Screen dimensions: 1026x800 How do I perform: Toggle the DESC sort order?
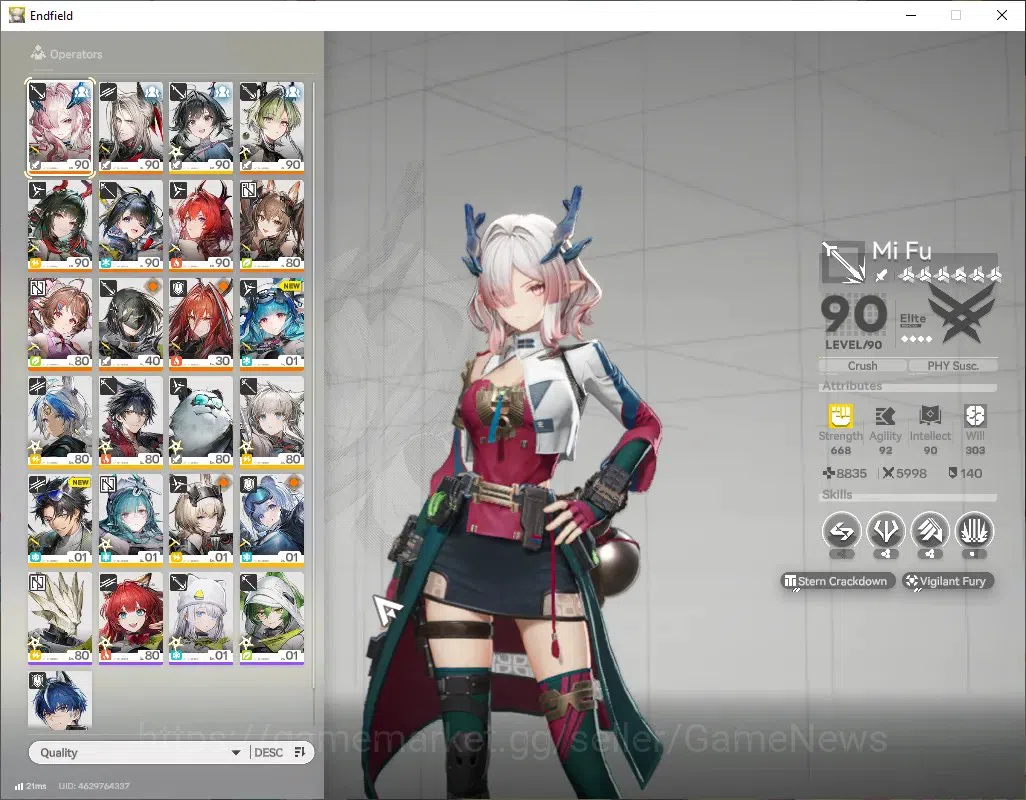268,752
